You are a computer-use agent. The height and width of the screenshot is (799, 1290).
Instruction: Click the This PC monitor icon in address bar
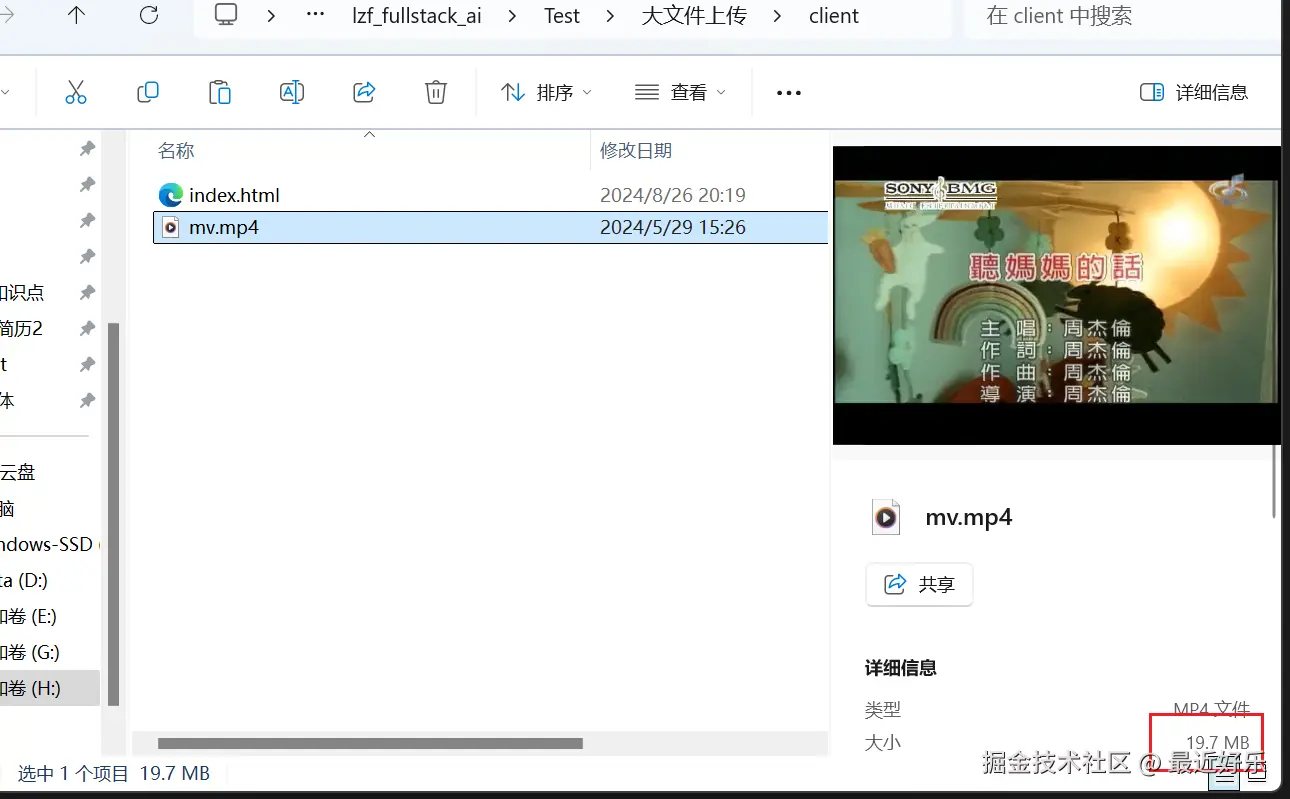coord(227,15)
